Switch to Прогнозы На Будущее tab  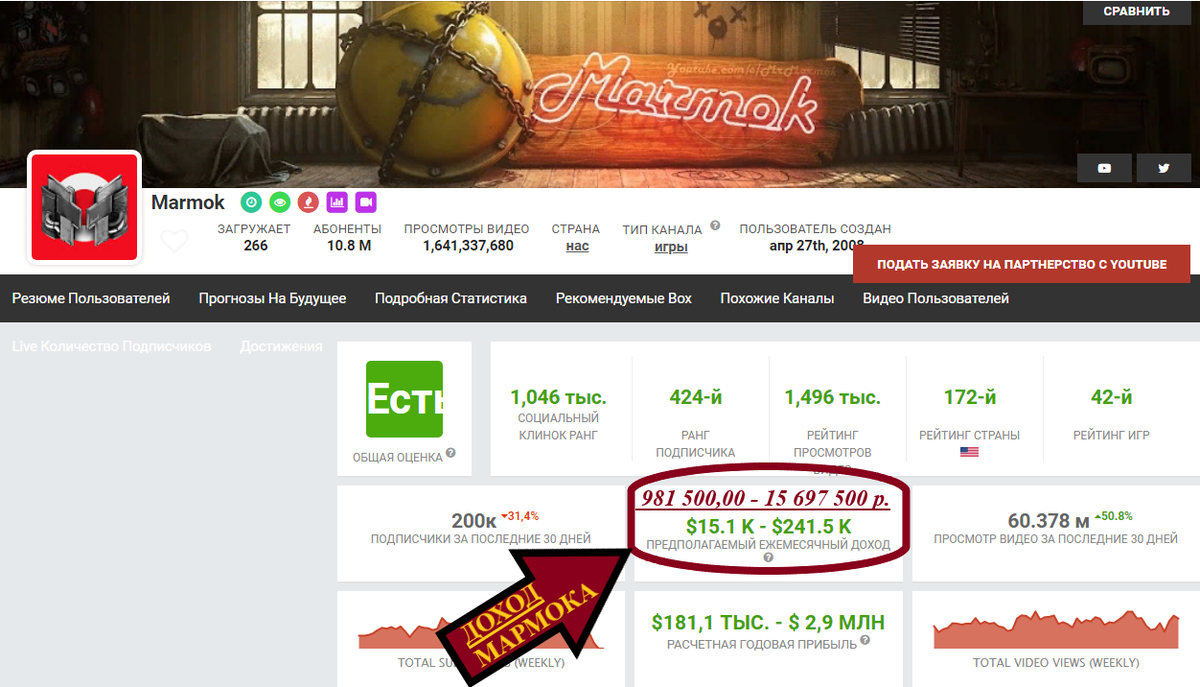click(x=272, y=298)
